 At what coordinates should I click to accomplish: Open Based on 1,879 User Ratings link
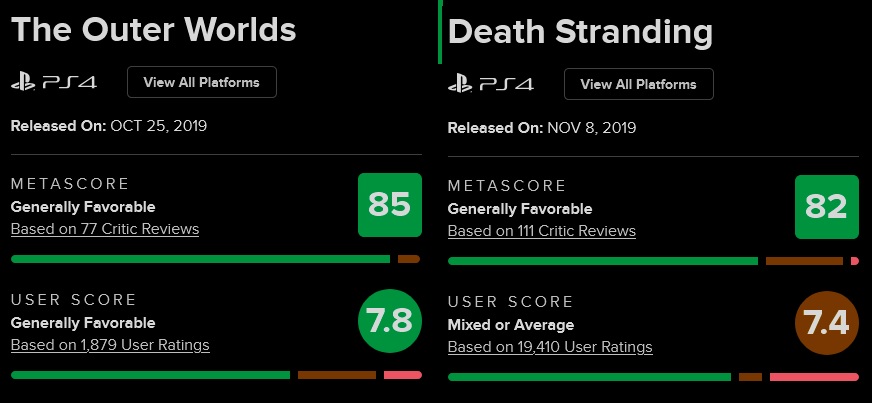[x=110, y=345]
